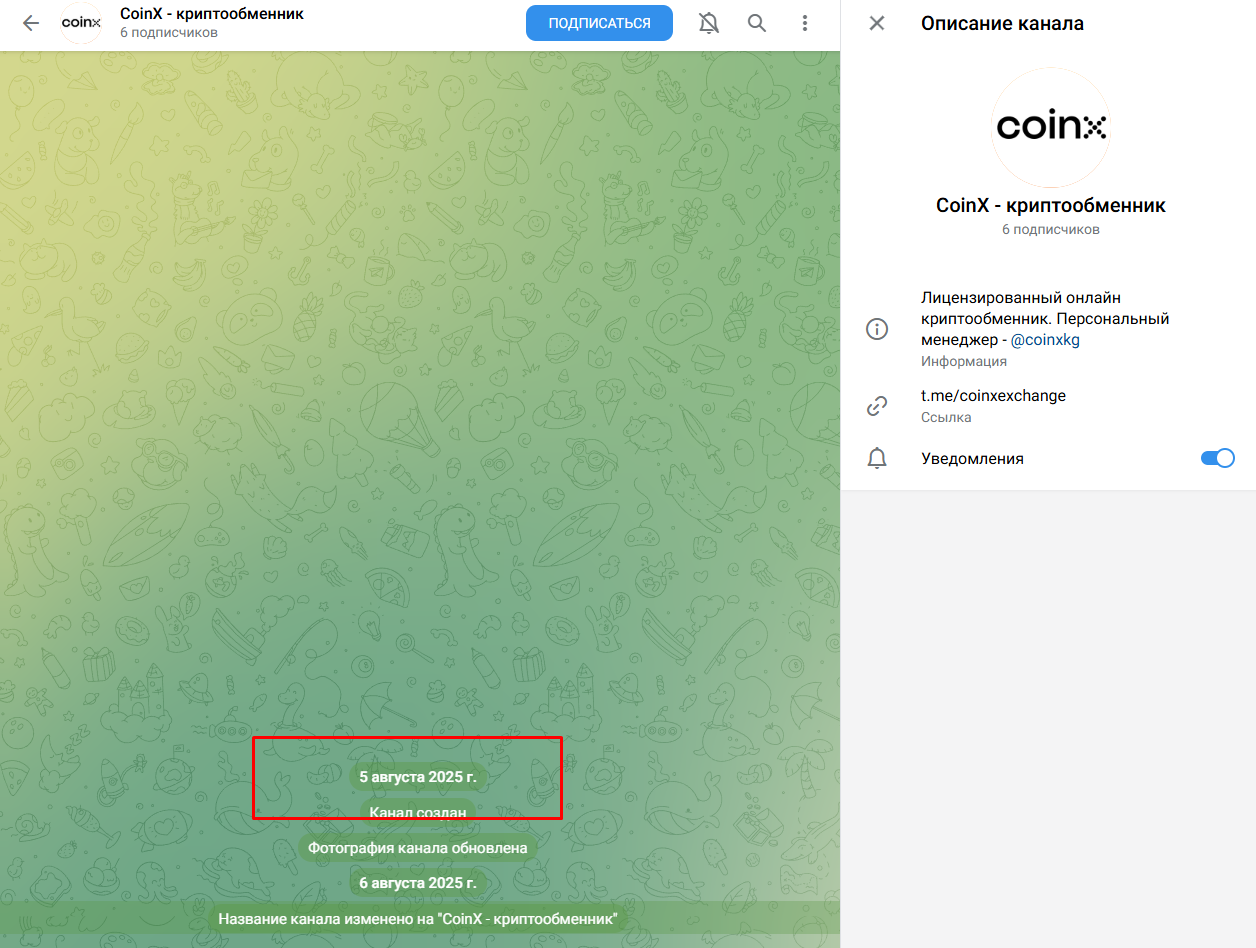
Task: Open the three-dot more options menu
Action: tap(805, 23)
